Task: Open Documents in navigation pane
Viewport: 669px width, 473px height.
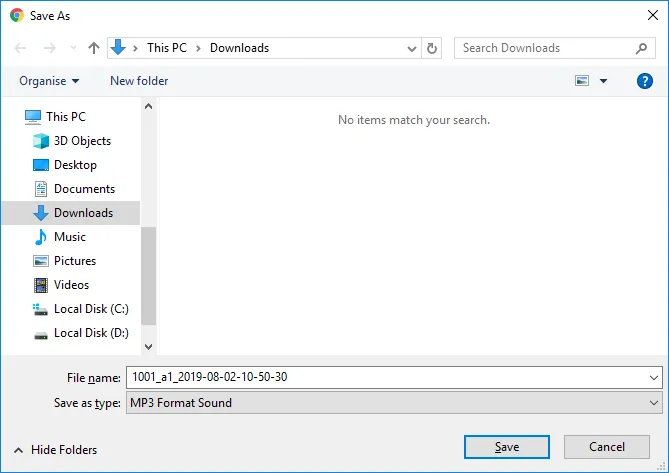Action: click(x=84, y=189)
